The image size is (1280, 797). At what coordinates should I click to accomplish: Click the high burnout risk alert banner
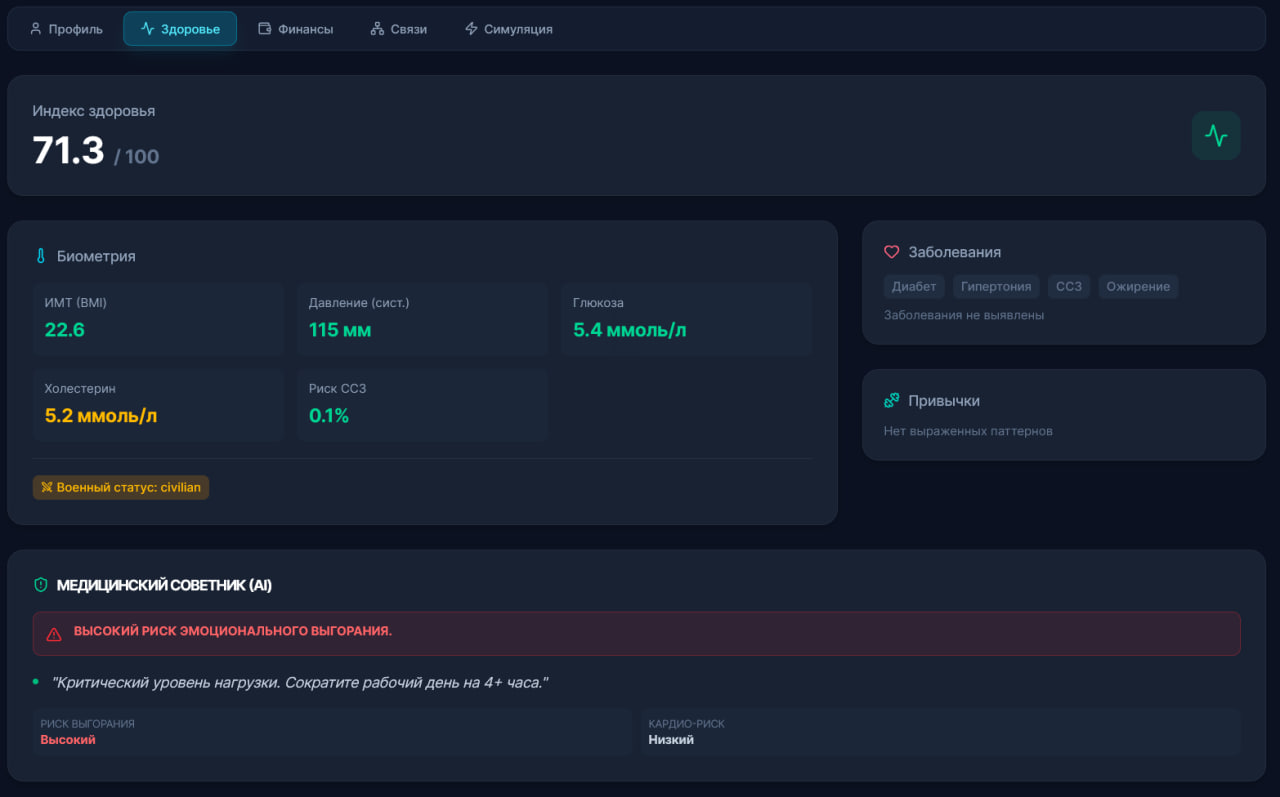coord(637,634)
